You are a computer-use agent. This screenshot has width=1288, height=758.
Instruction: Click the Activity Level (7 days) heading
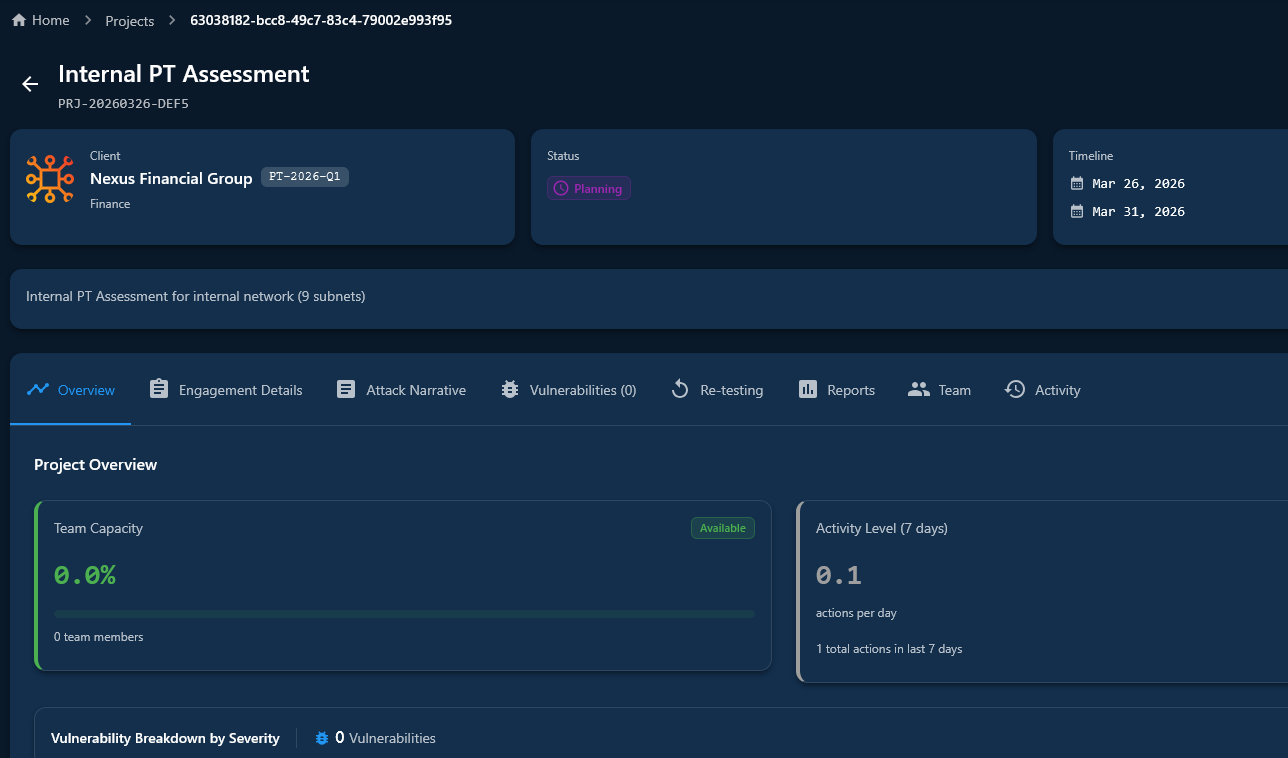(882, 528)
